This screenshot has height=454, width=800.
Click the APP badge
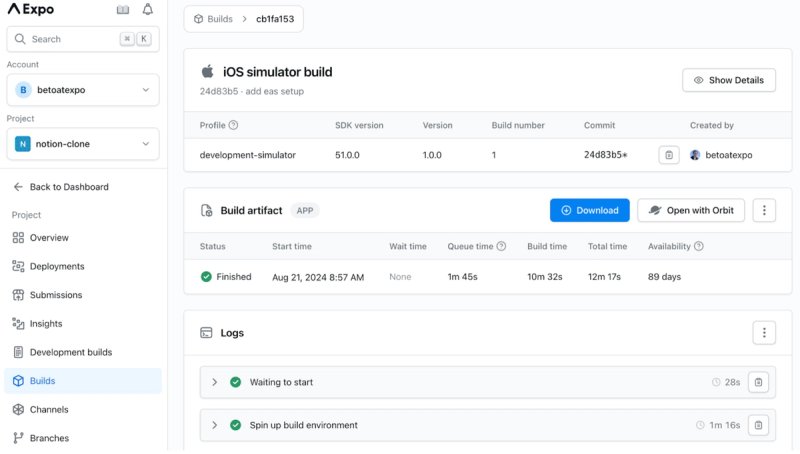coord(305,210)
